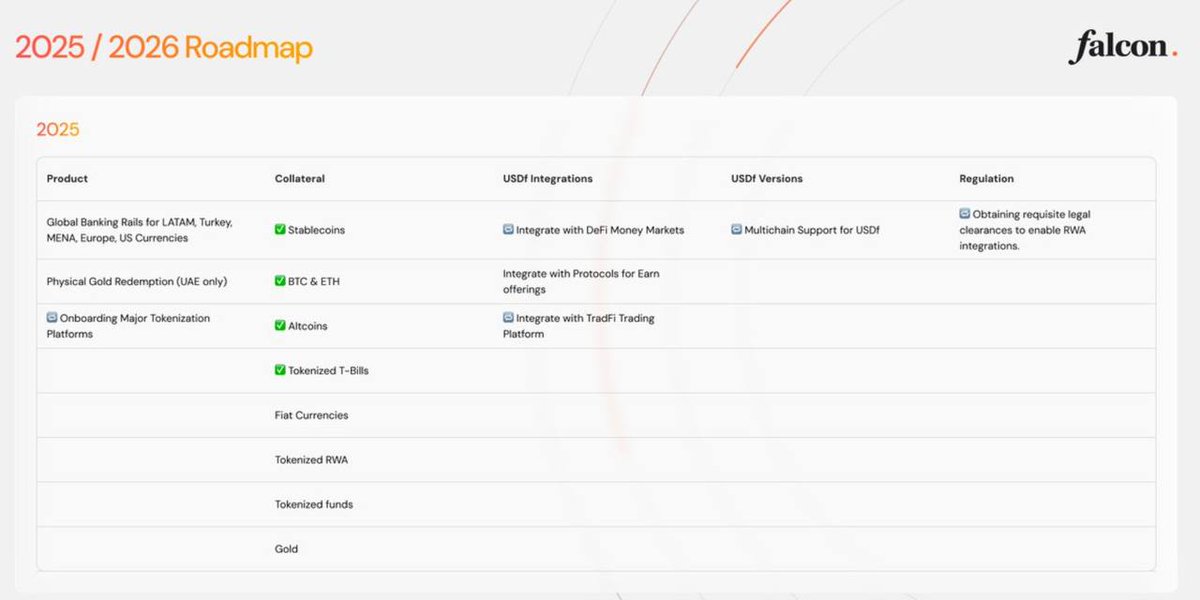Click the green checkmark beside Stablecoins

coord(280,230)
